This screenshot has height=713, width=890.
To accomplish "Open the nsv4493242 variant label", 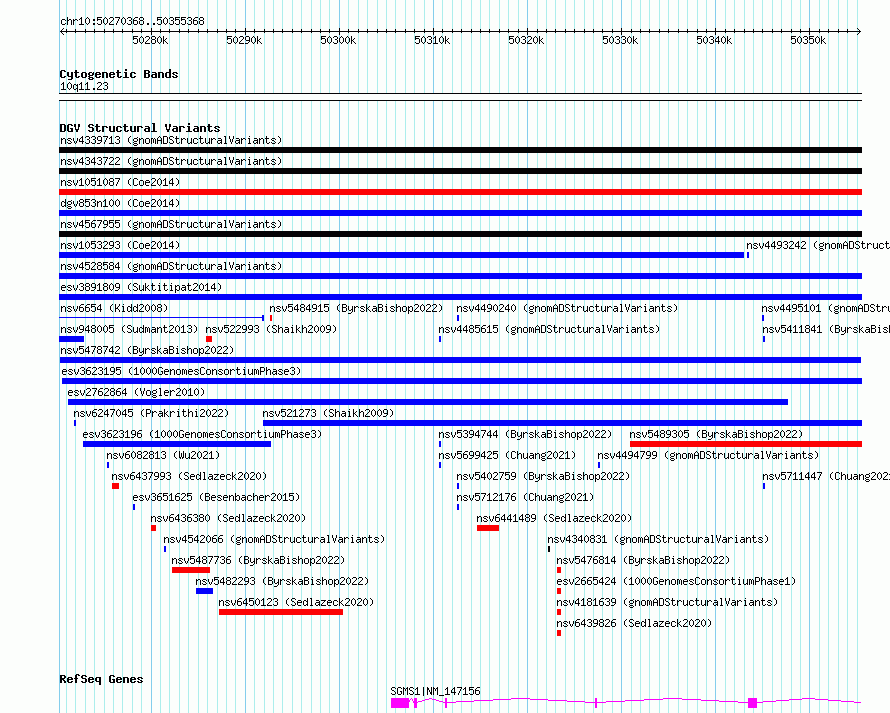I will 818,245.
